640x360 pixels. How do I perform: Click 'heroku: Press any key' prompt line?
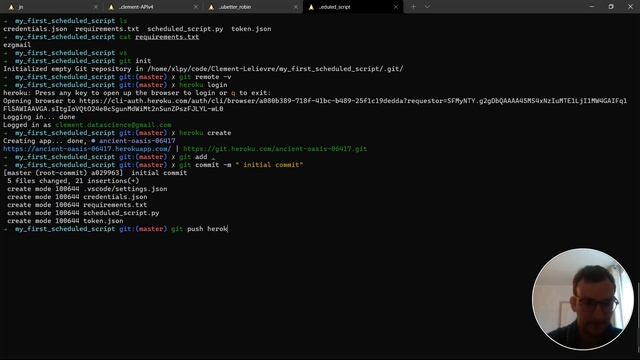click(137, 93)
